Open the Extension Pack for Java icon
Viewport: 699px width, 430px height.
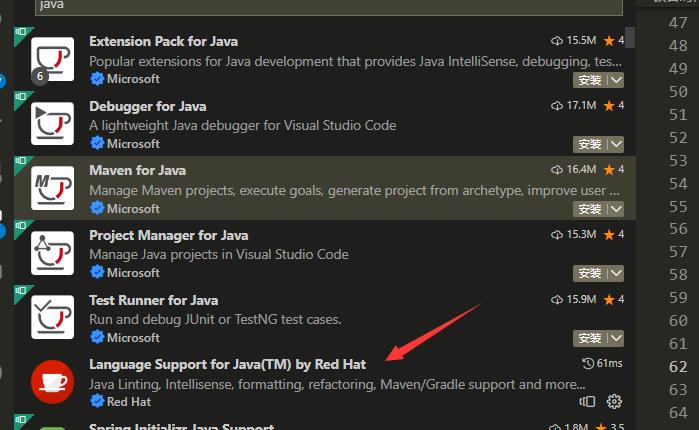pos(53,59)
